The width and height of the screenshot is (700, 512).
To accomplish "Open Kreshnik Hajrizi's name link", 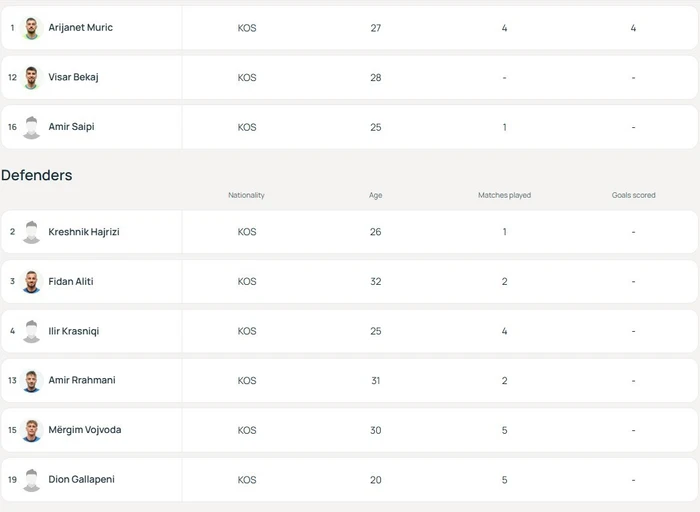I will [x=84, y=232].
